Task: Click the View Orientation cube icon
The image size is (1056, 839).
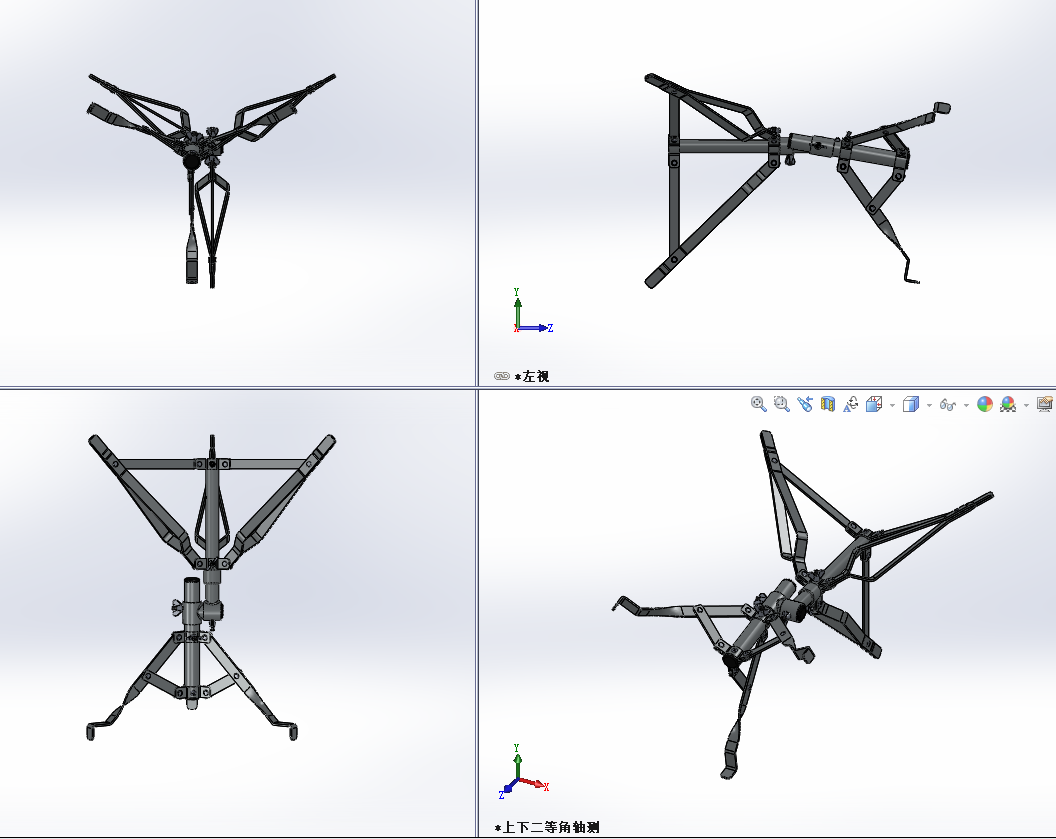Action: tap(873, 404)
